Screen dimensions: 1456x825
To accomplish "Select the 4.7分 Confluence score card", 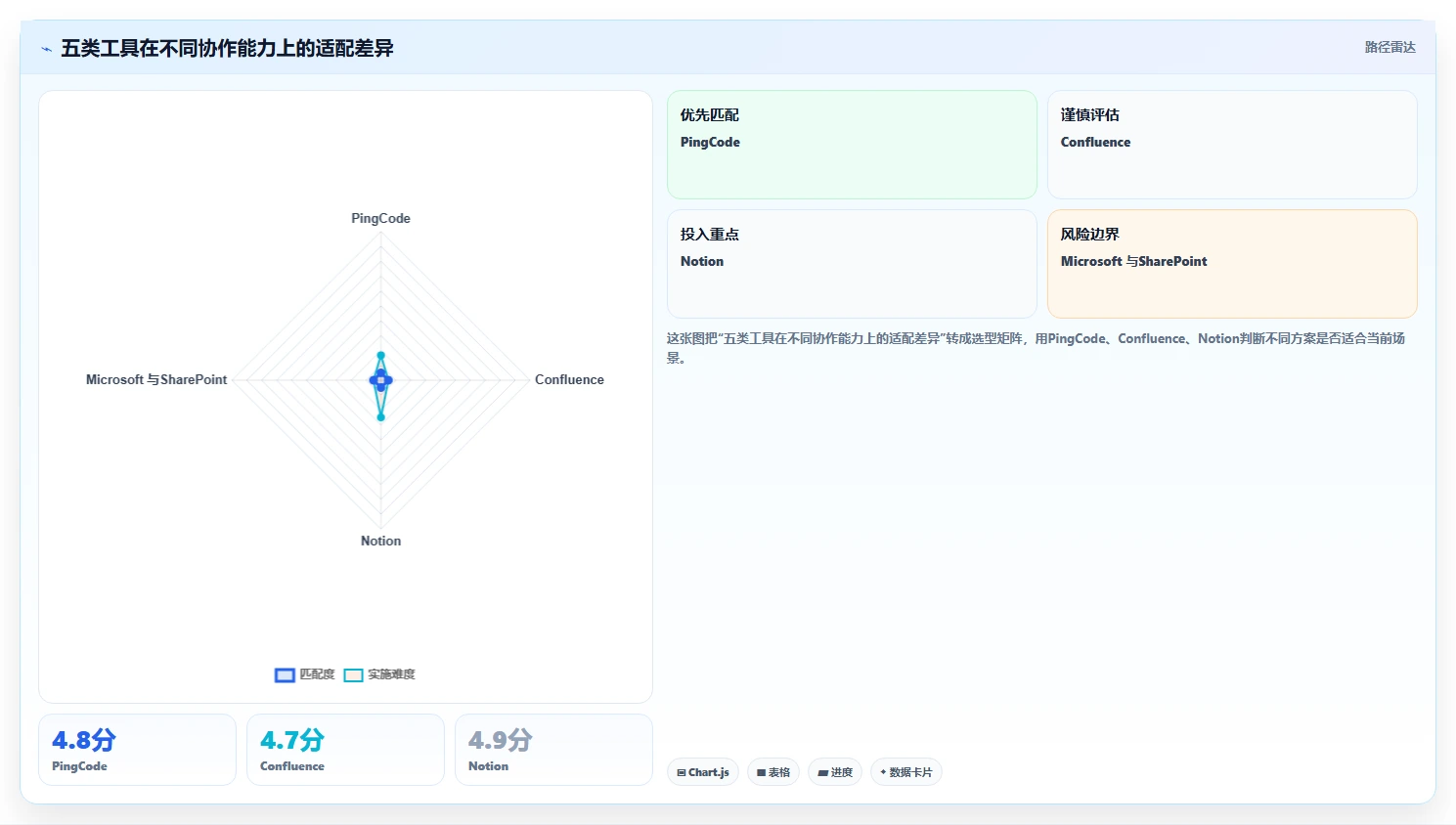I will [x=345, y=750].
